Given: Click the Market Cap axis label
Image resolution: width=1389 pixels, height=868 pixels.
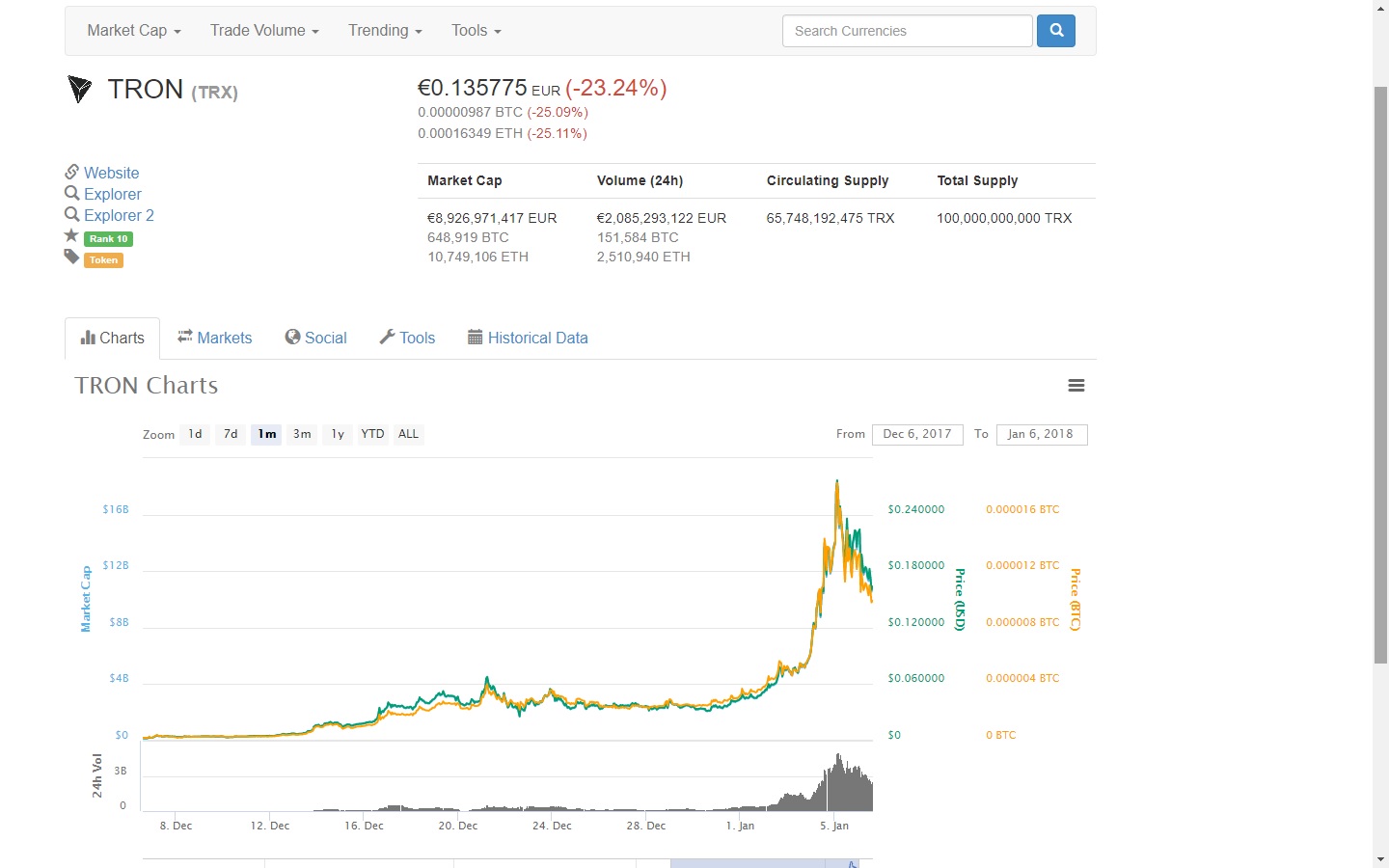Looking at the screenshot, I should [86, 599].
